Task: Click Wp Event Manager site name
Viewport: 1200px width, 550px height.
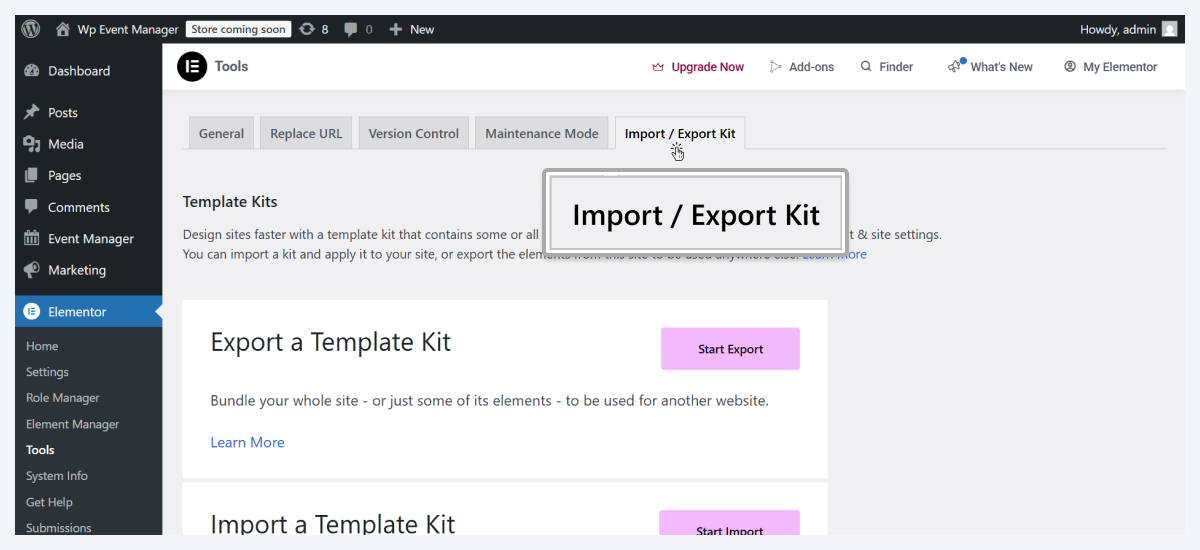Action: tap(128, 29)
